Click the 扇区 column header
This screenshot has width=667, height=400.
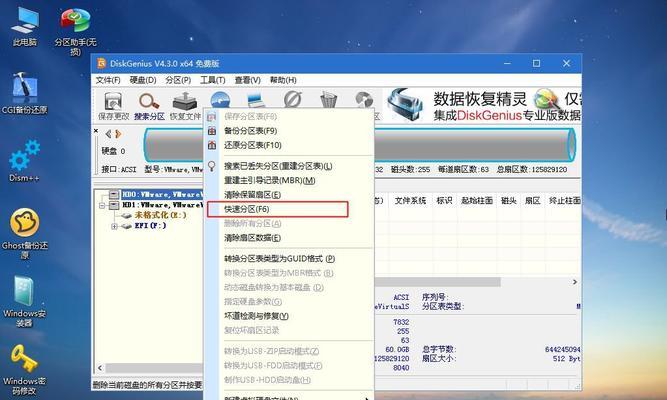[x=532, y=200]
